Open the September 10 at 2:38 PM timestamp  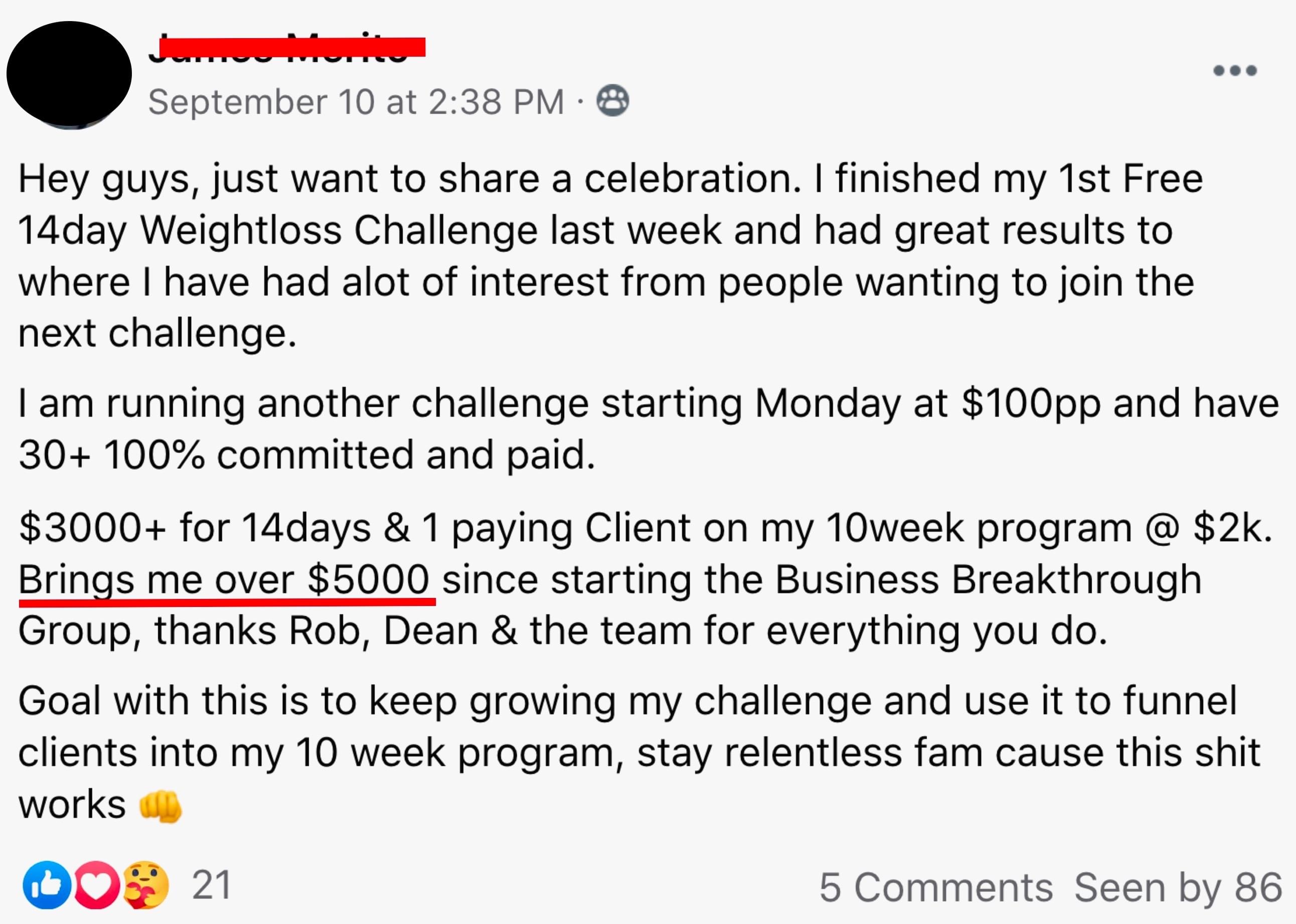pyautogui.click(x=356, y=102)
